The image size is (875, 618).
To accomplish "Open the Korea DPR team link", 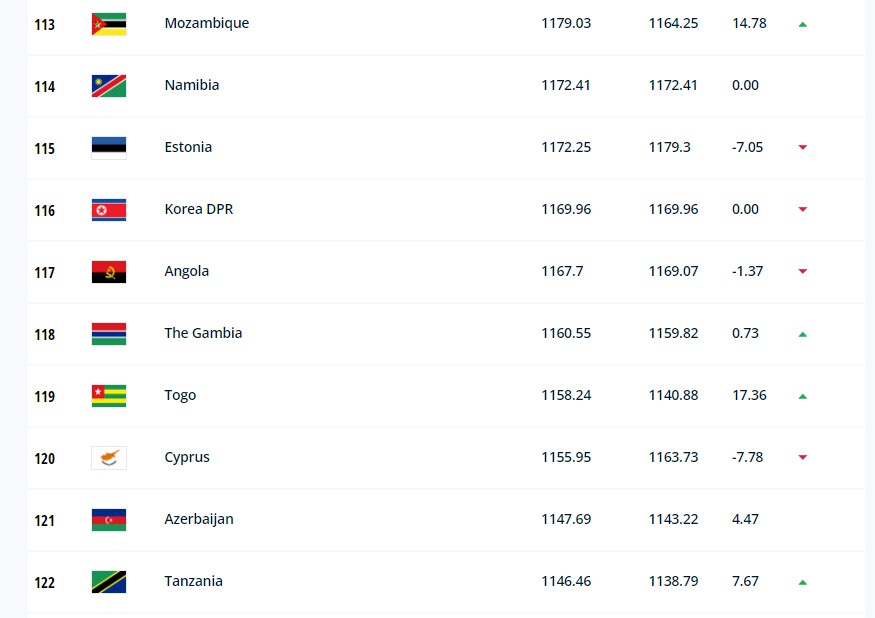I will click(199, 209).
